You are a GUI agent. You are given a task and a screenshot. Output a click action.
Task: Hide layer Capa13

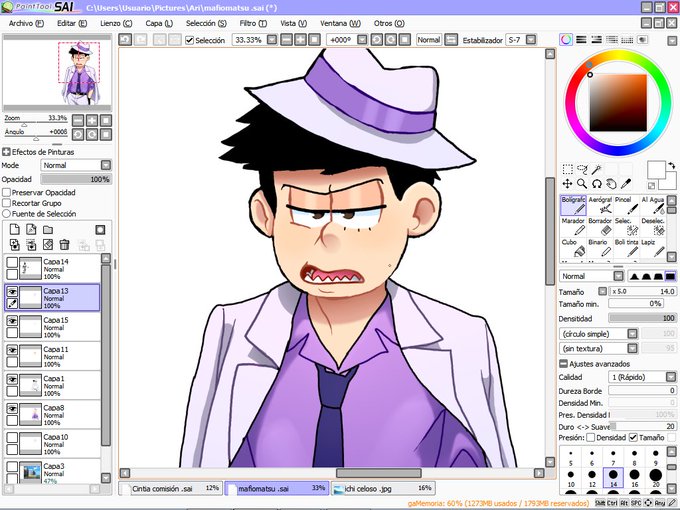tap(12, 292)
